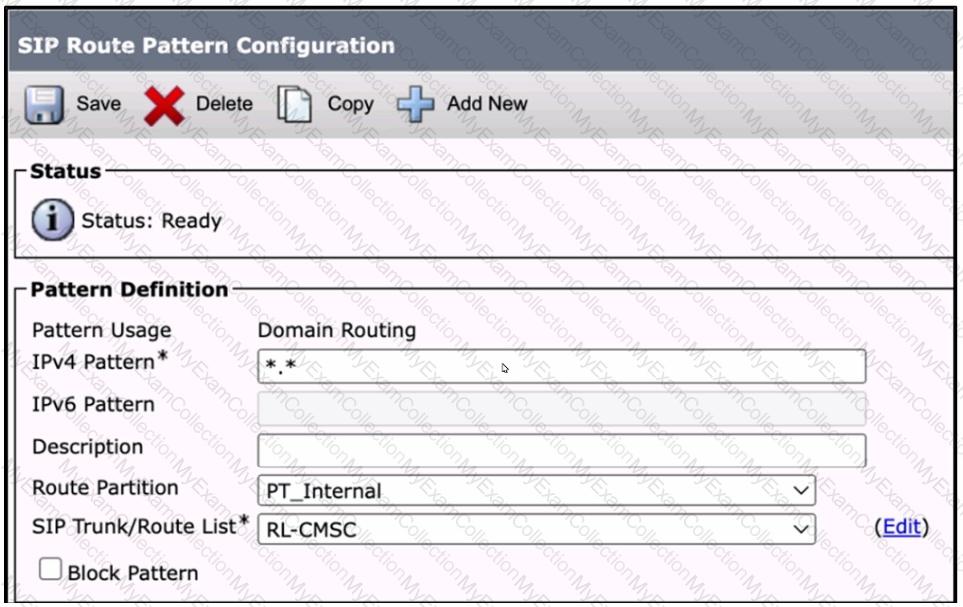Click the SIP Route Pattern Configuration title
The width and height of the screenshot is (963, 607).
(205, 46)
